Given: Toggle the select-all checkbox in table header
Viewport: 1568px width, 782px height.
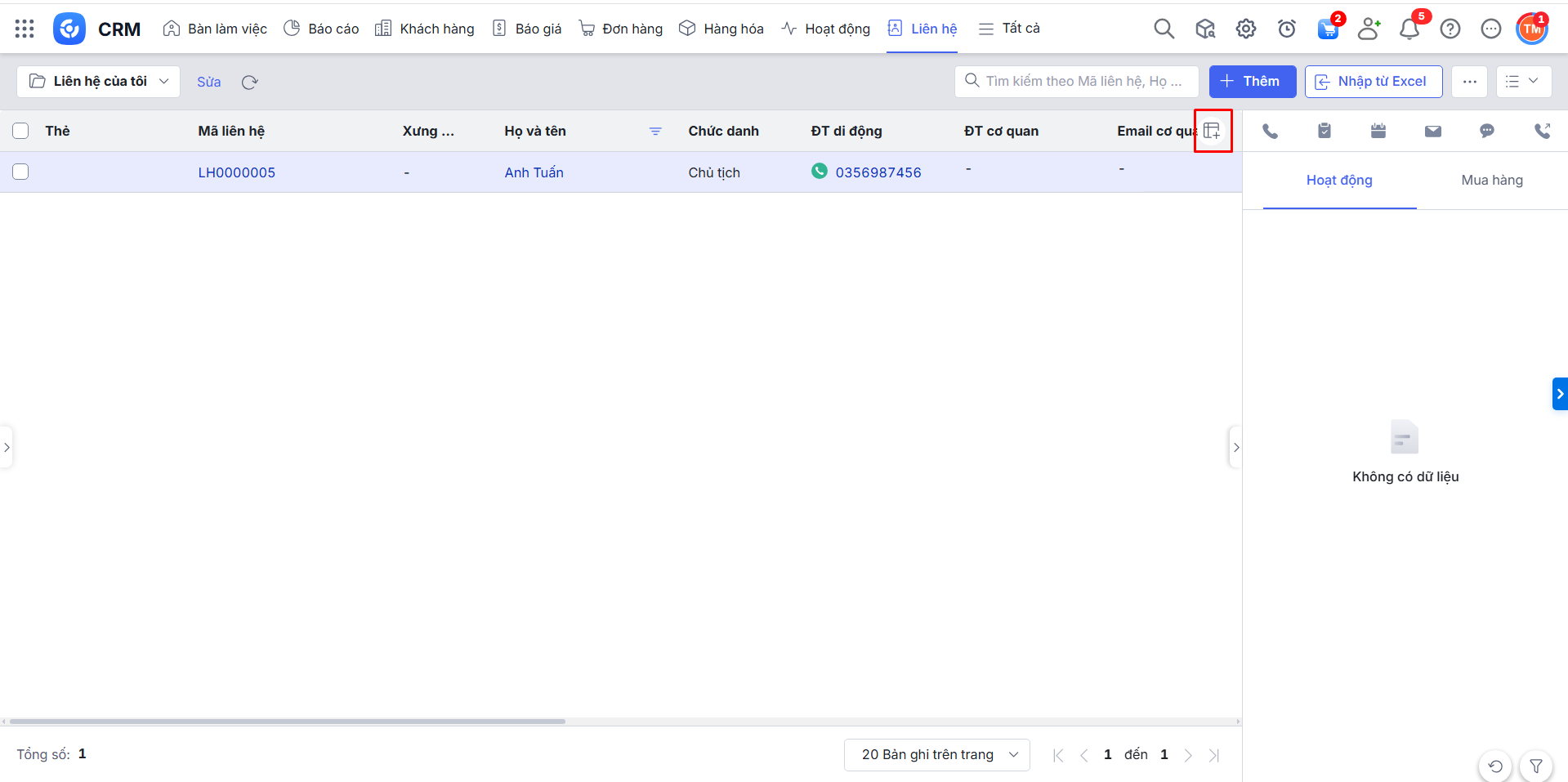Looking at the screenshot, I should click(21, 131).
